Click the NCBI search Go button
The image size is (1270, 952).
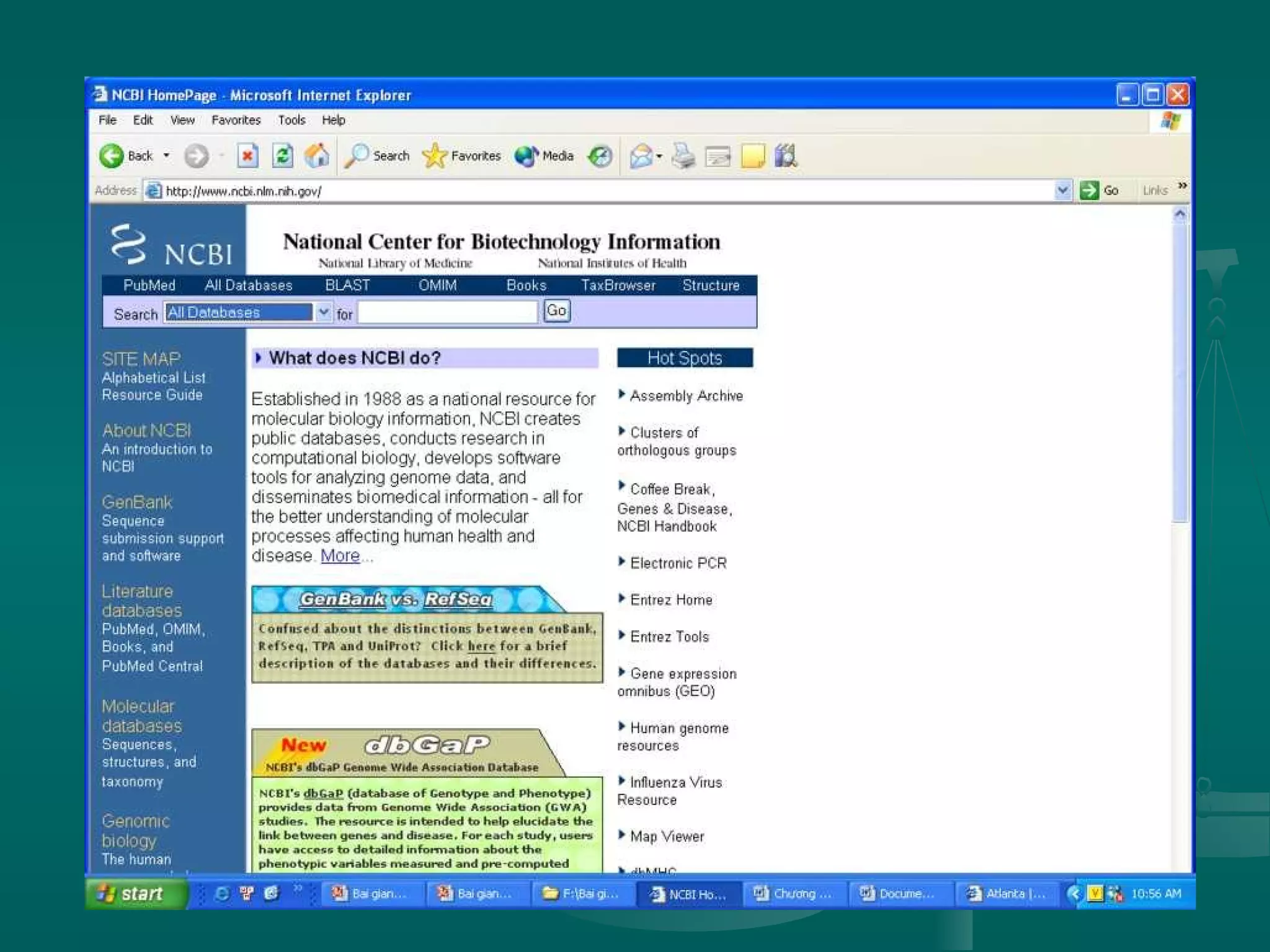(556, 311)
